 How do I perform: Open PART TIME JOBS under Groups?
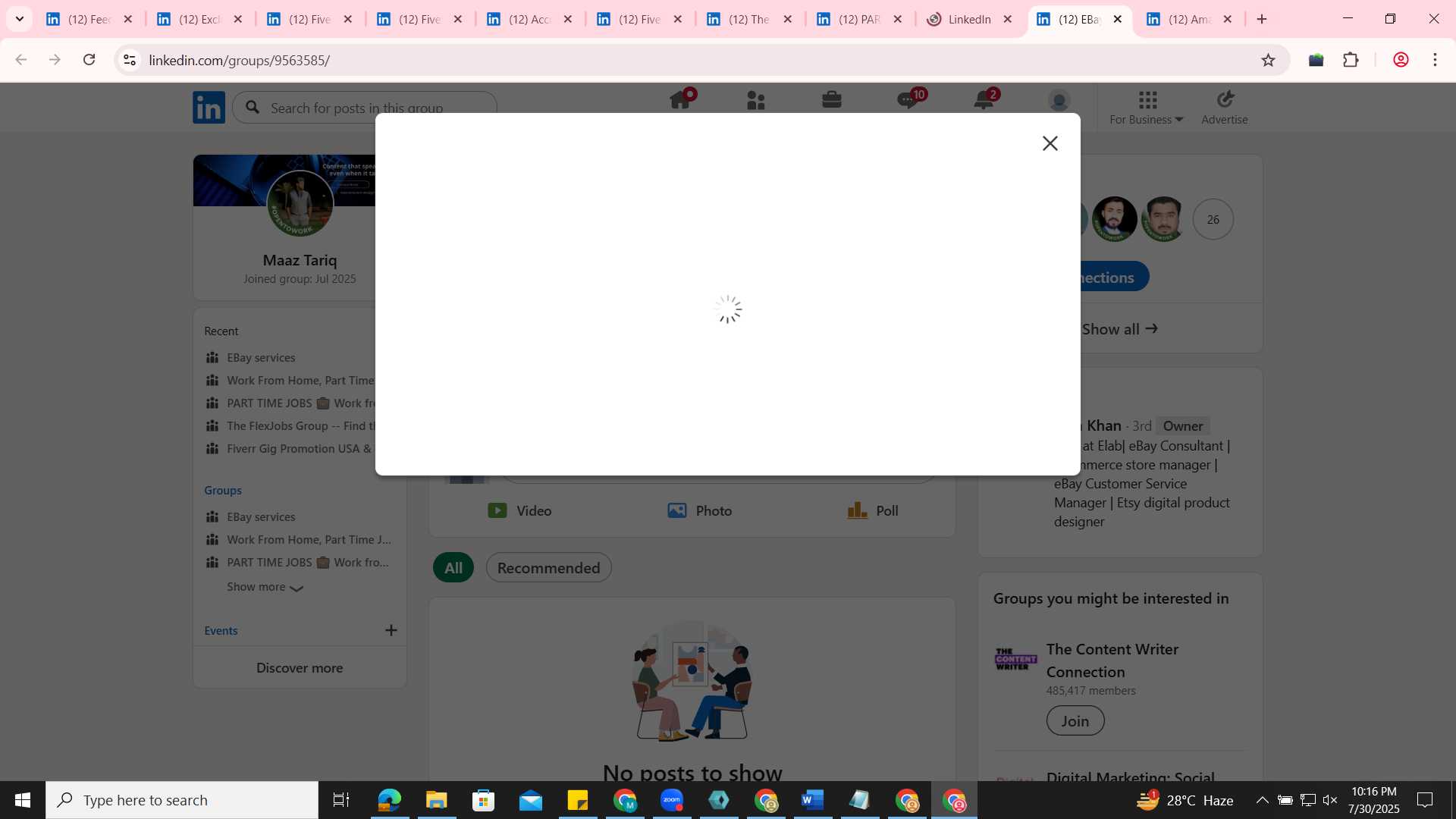coord(307,562)
